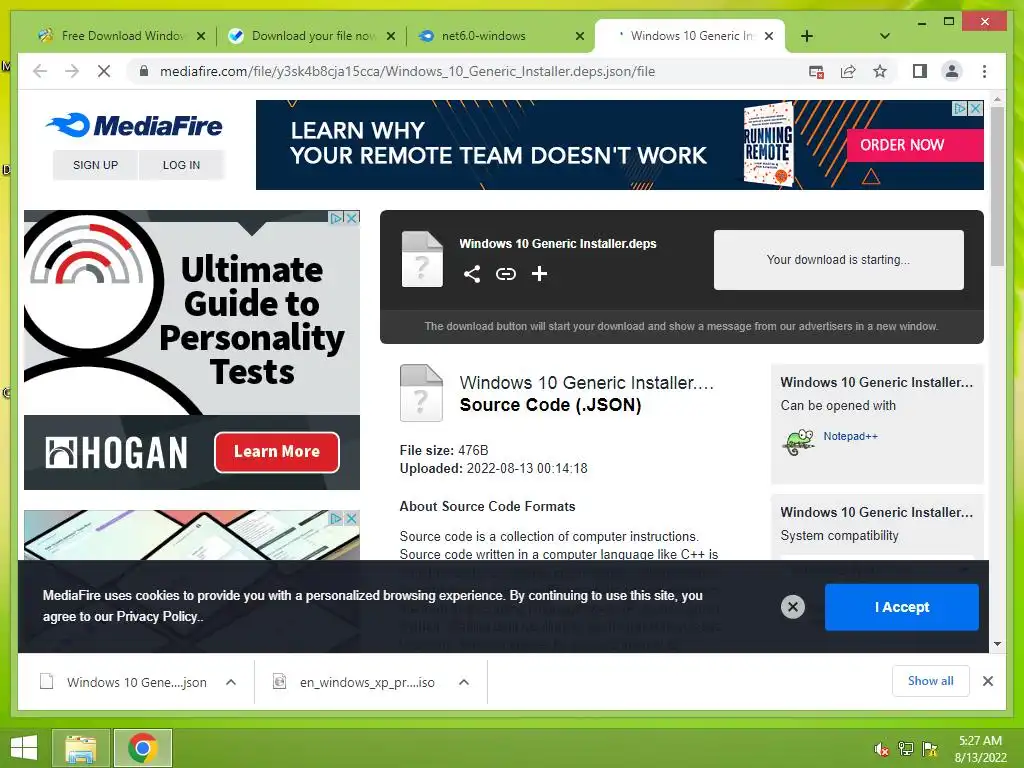Click Show all downloads
The width and height of the screenshot is (1024, 768).
931,681
